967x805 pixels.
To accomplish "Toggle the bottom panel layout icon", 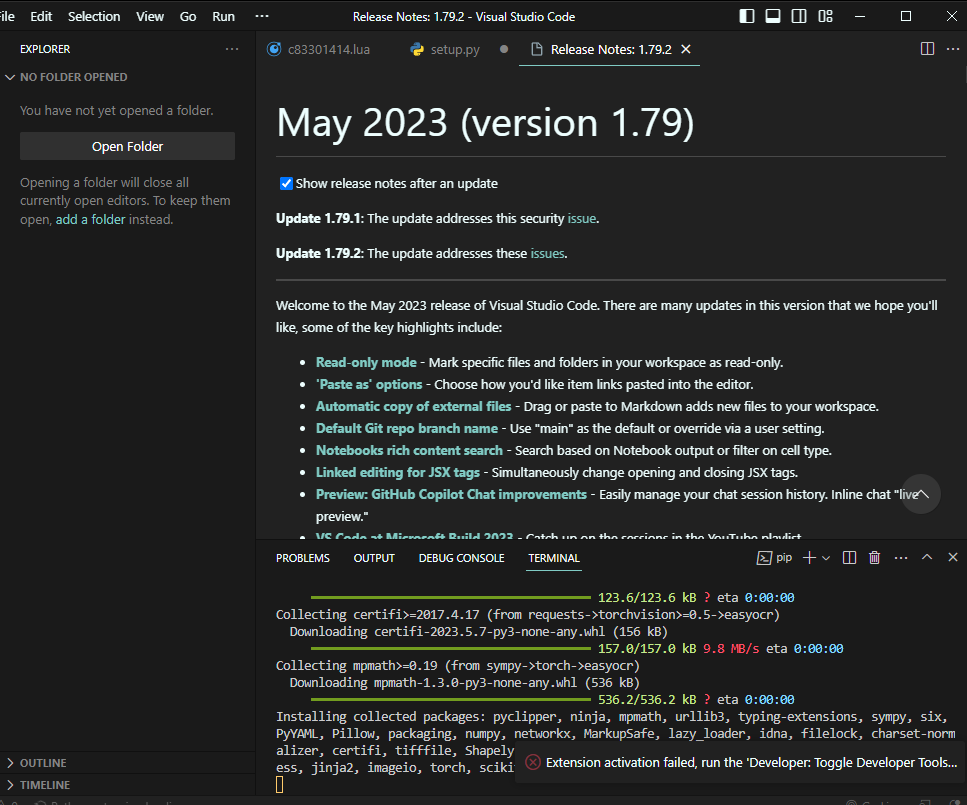I will pyautogui.click(x=773, y=16).
